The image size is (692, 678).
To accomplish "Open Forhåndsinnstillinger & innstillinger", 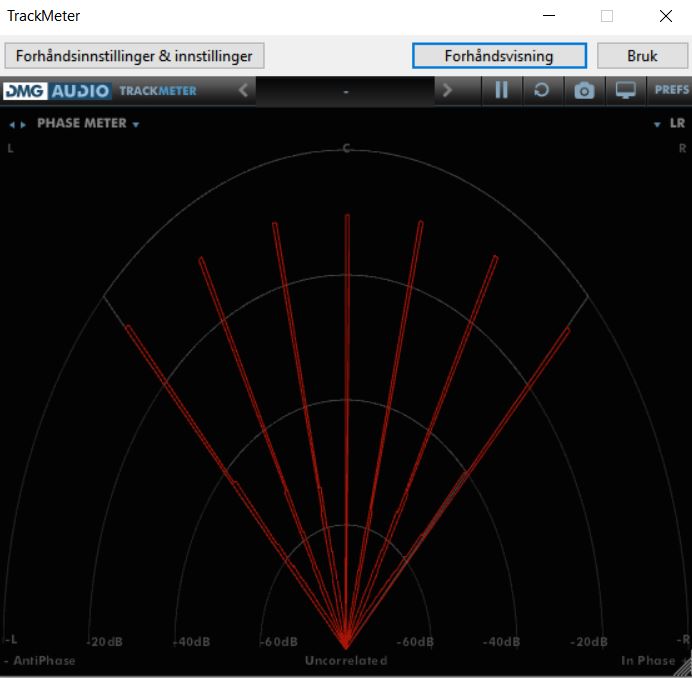I will (134, 56).
